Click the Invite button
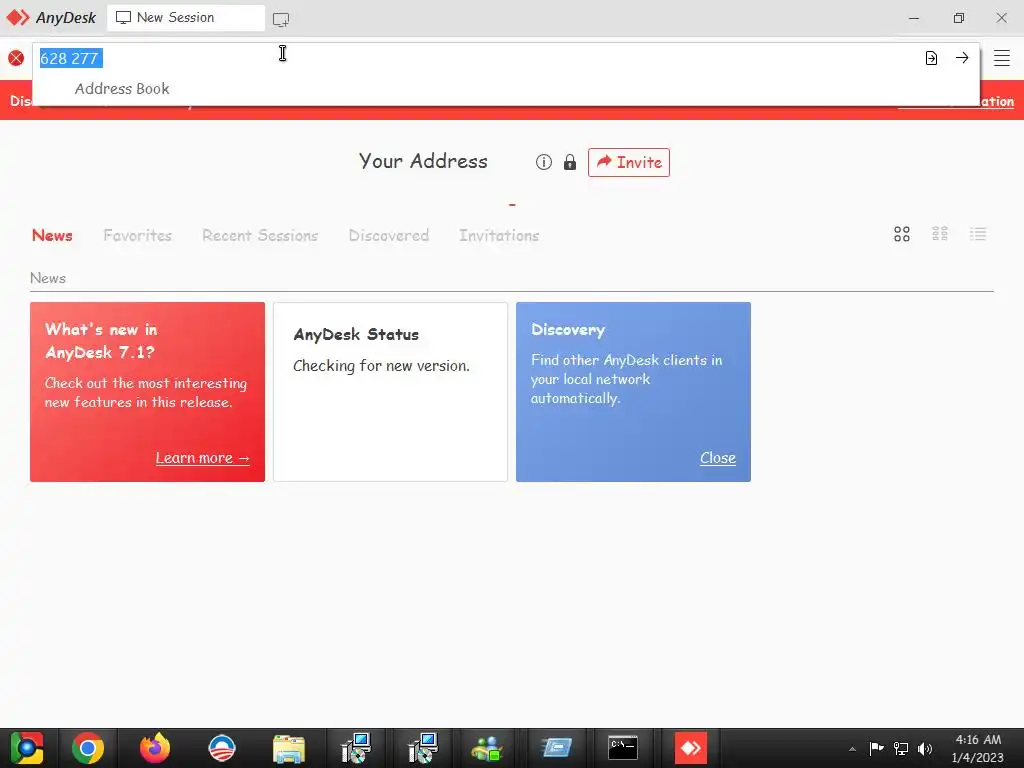Screen dimensions: 1024x768 (x=629, y=162)
